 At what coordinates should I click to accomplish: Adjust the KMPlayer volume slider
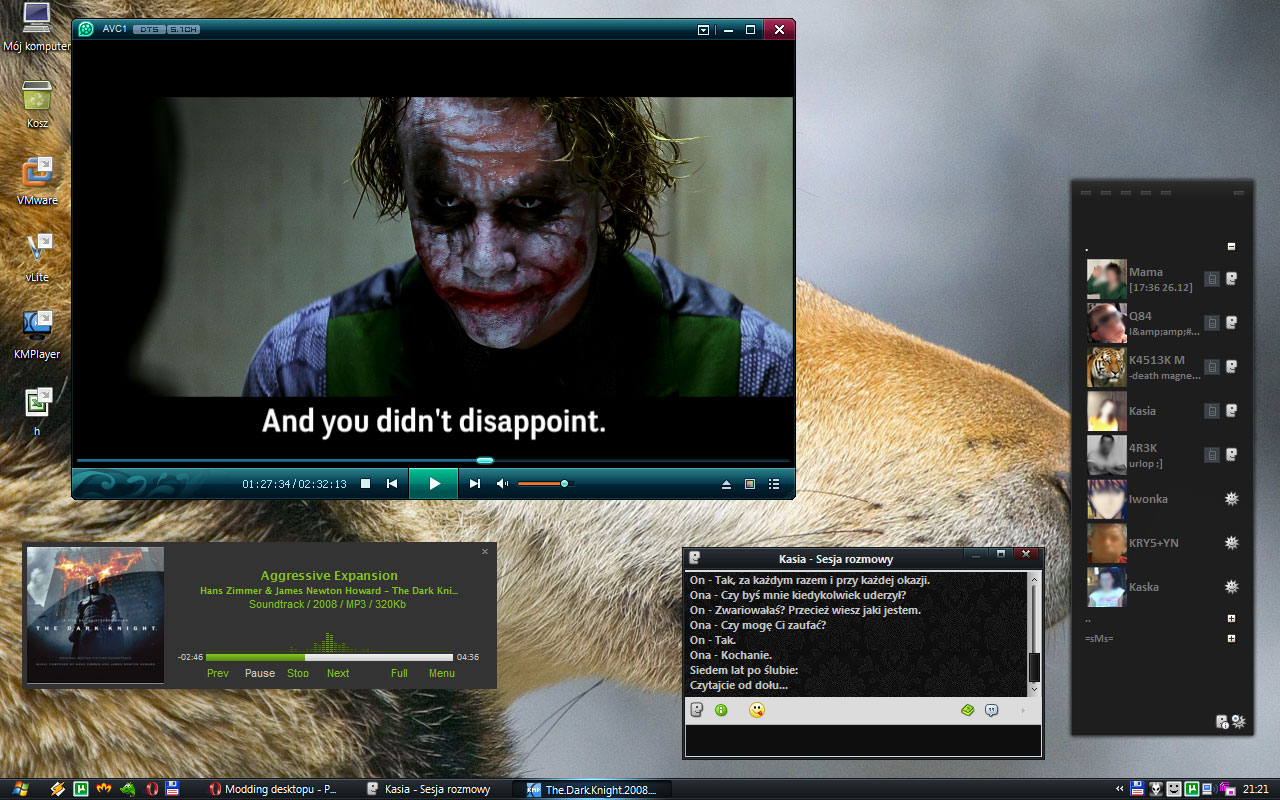545,484
